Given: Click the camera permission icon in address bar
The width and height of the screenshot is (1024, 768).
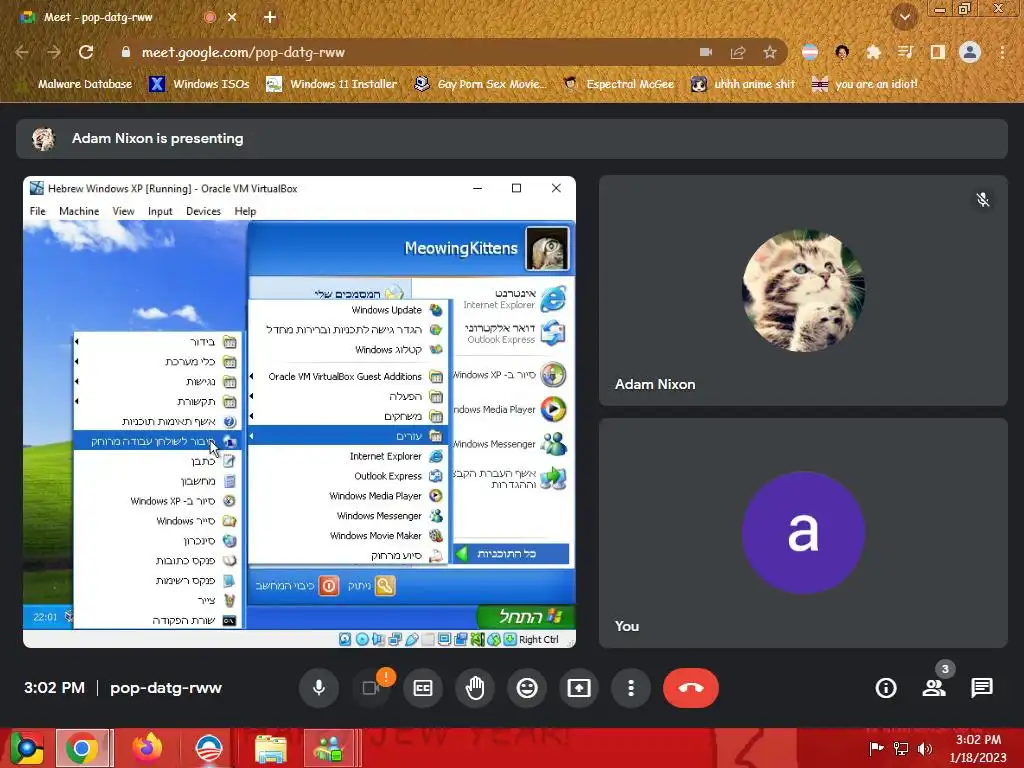Looking at the screenshot, I should (x=706, y=52).
